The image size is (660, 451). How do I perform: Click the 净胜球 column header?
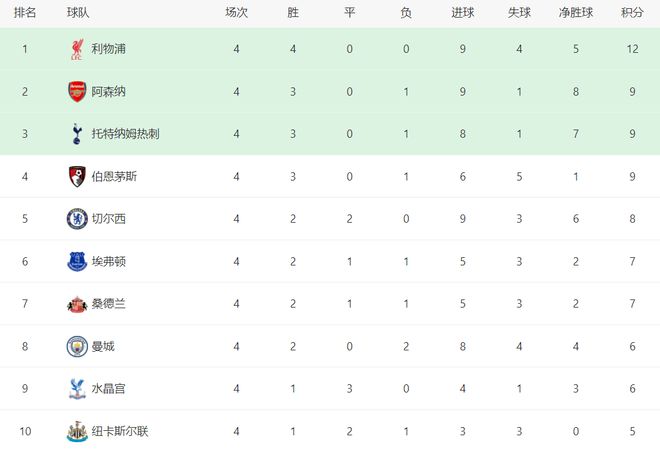coord(577,13)
